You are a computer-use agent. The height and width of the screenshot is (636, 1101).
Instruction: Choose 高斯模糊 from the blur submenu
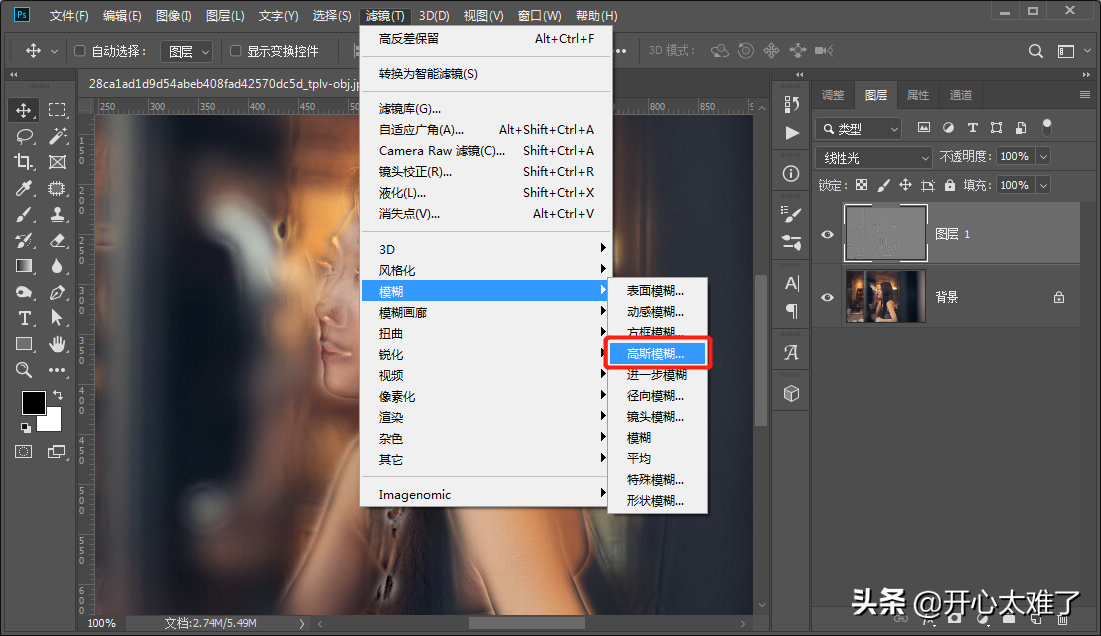(656, 354)
